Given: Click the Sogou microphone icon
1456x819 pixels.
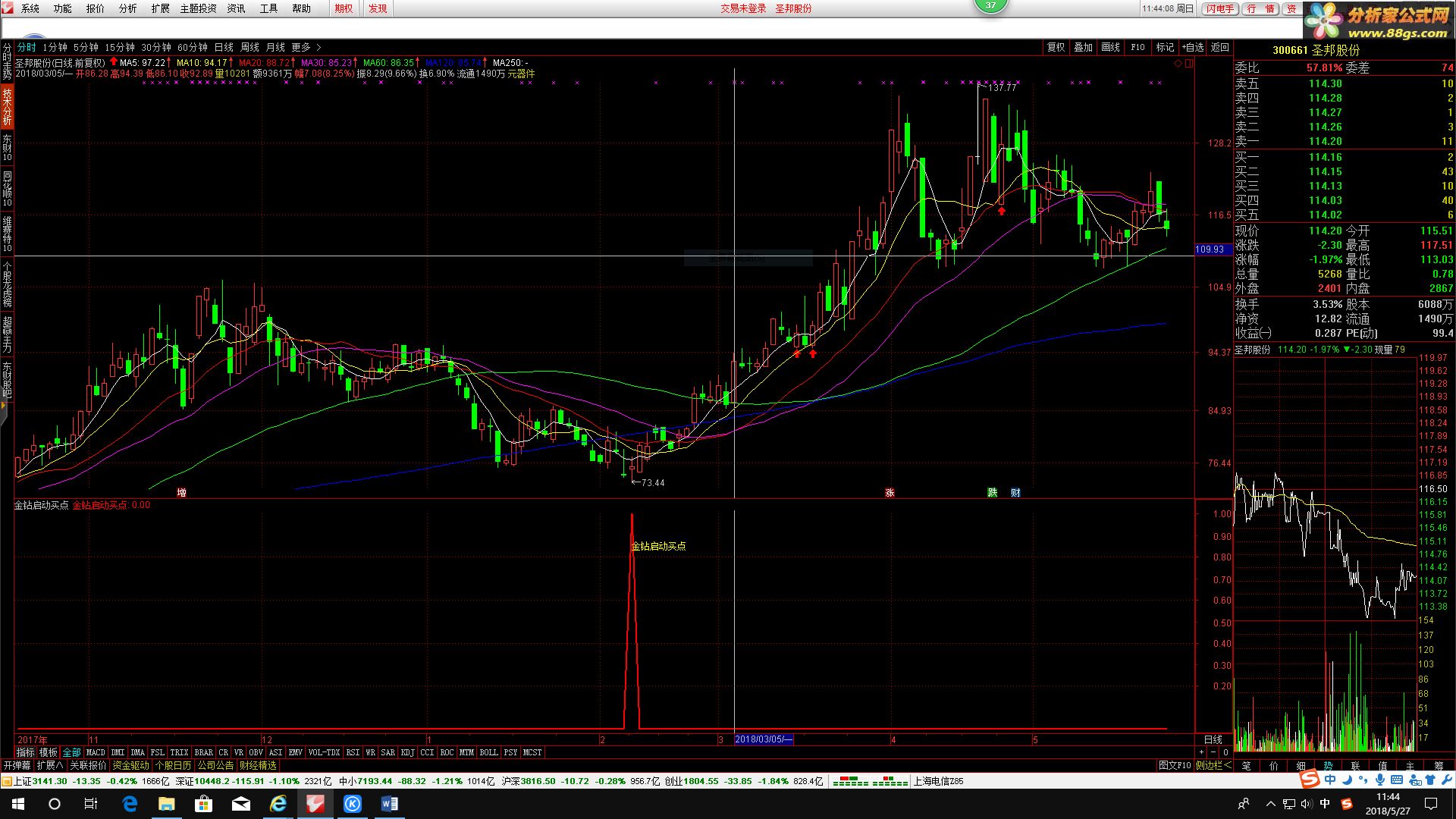Looking at the screenshot, I should 1380,780.
